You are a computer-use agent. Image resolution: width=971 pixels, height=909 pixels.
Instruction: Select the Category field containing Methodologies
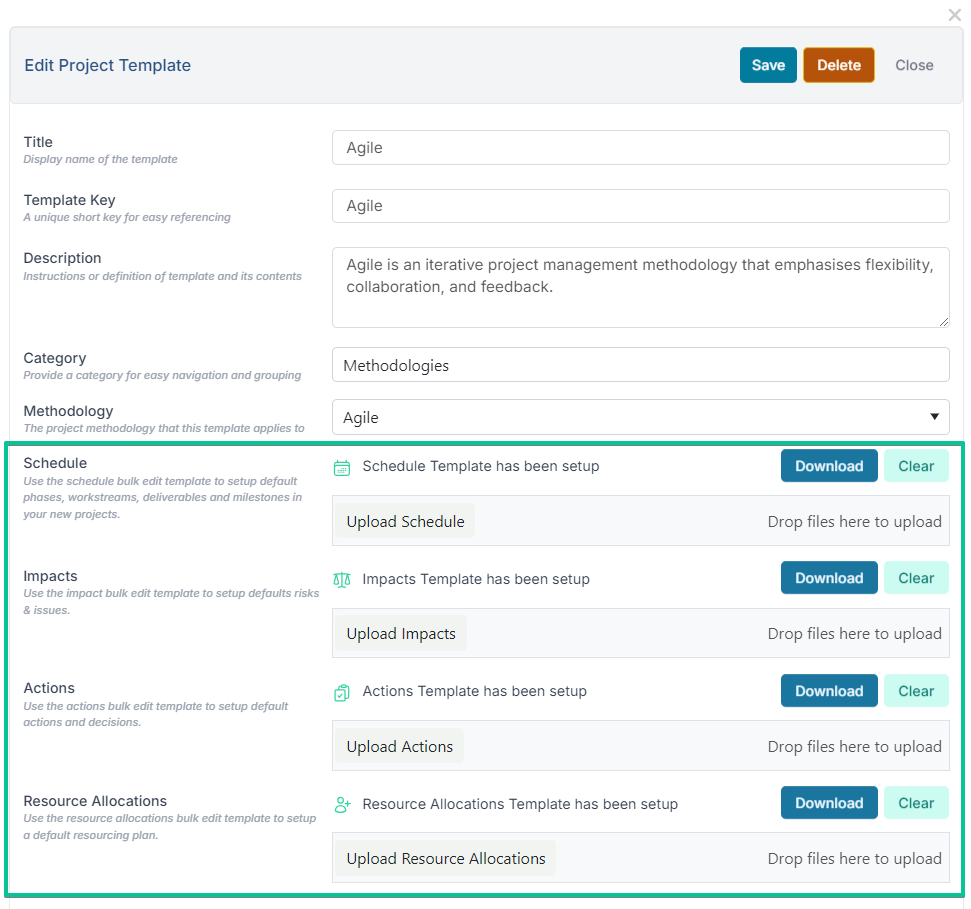[x=640, y=365]
